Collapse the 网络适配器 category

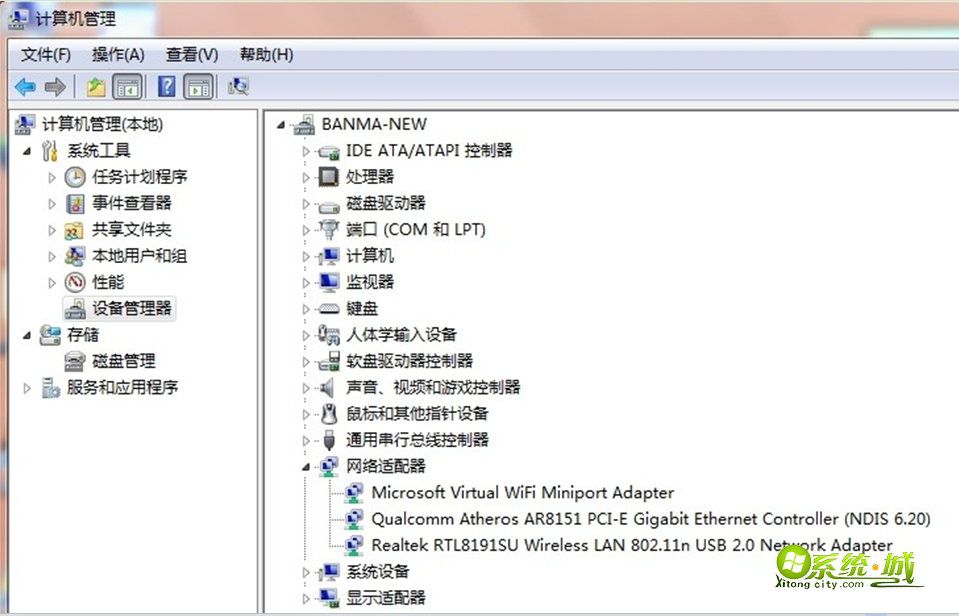307,466
